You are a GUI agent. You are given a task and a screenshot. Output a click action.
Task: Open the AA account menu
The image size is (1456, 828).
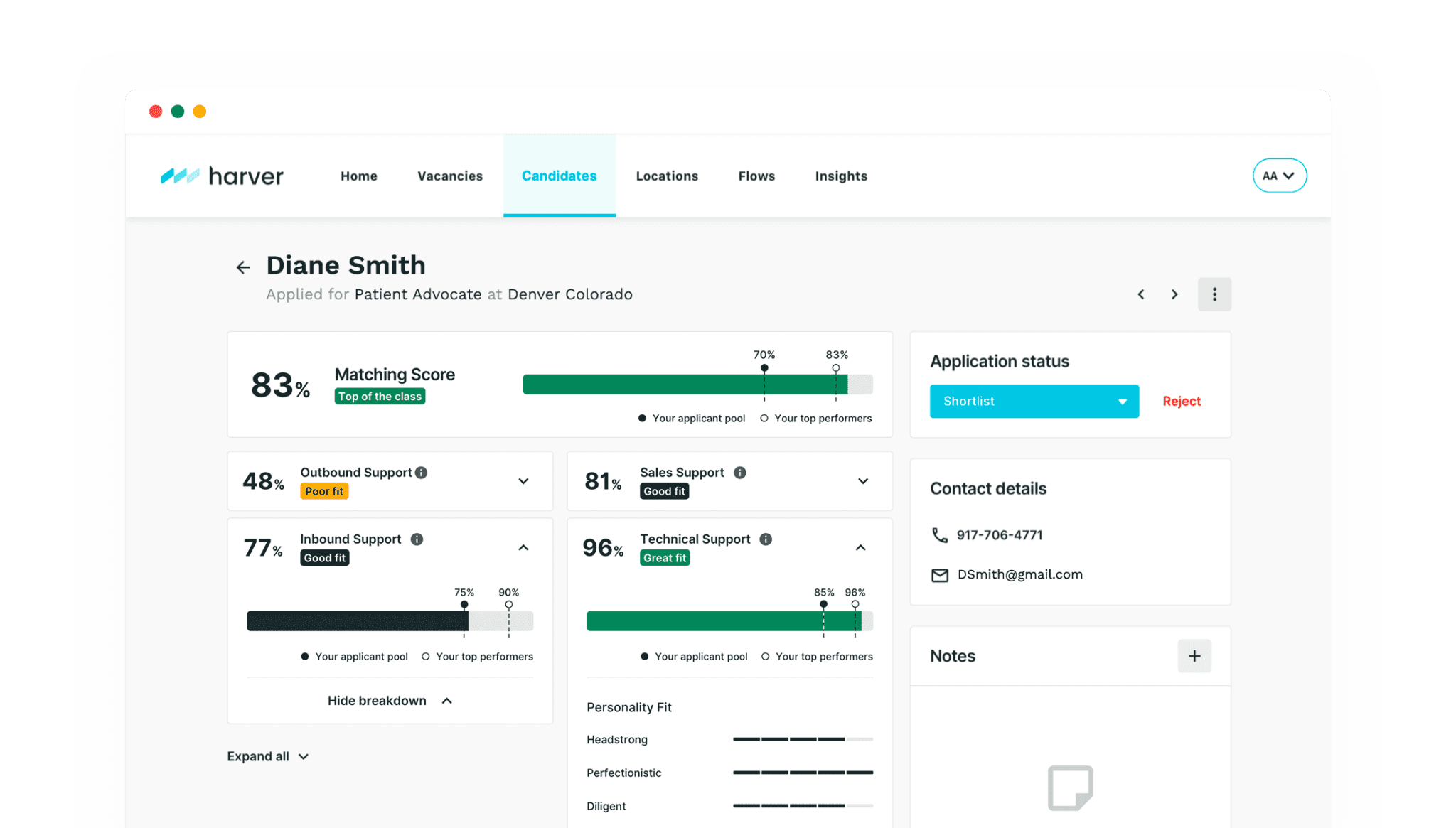1279,176
